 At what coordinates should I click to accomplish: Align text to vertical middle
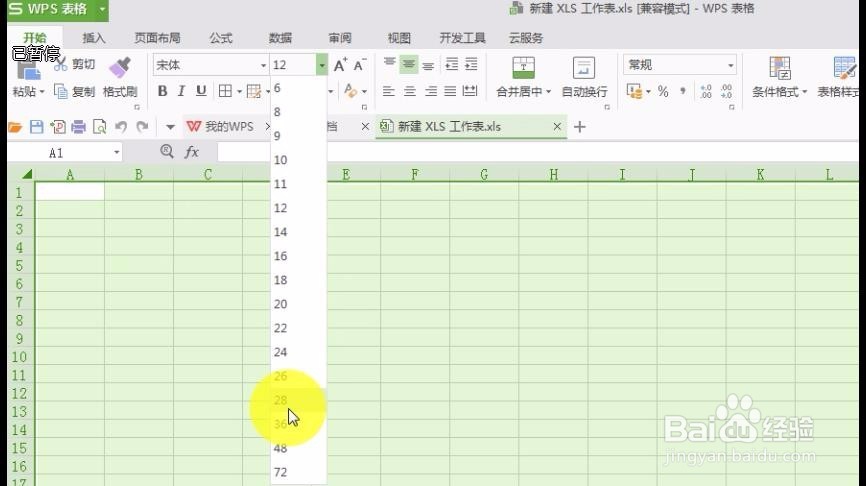coord(409,64)
